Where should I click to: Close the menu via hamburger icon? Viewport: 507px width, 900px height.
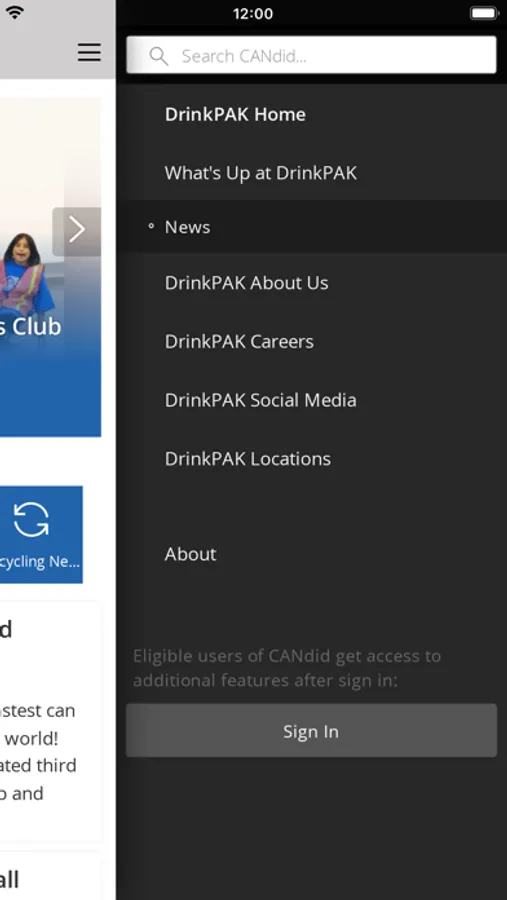click(x=90, y=52)
